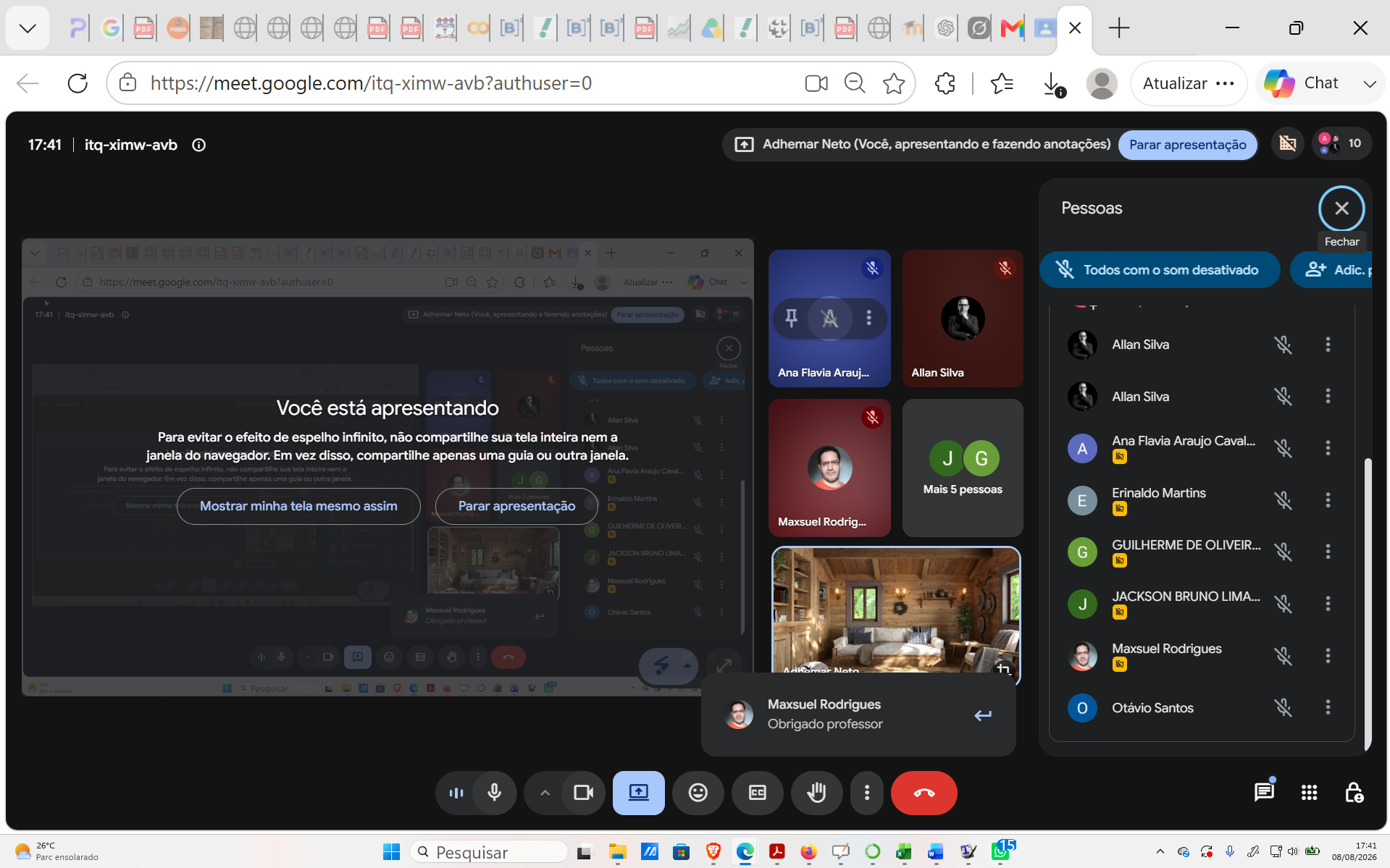
Task: Open the activities grid icon
Action: click(x=1309, y=793)
